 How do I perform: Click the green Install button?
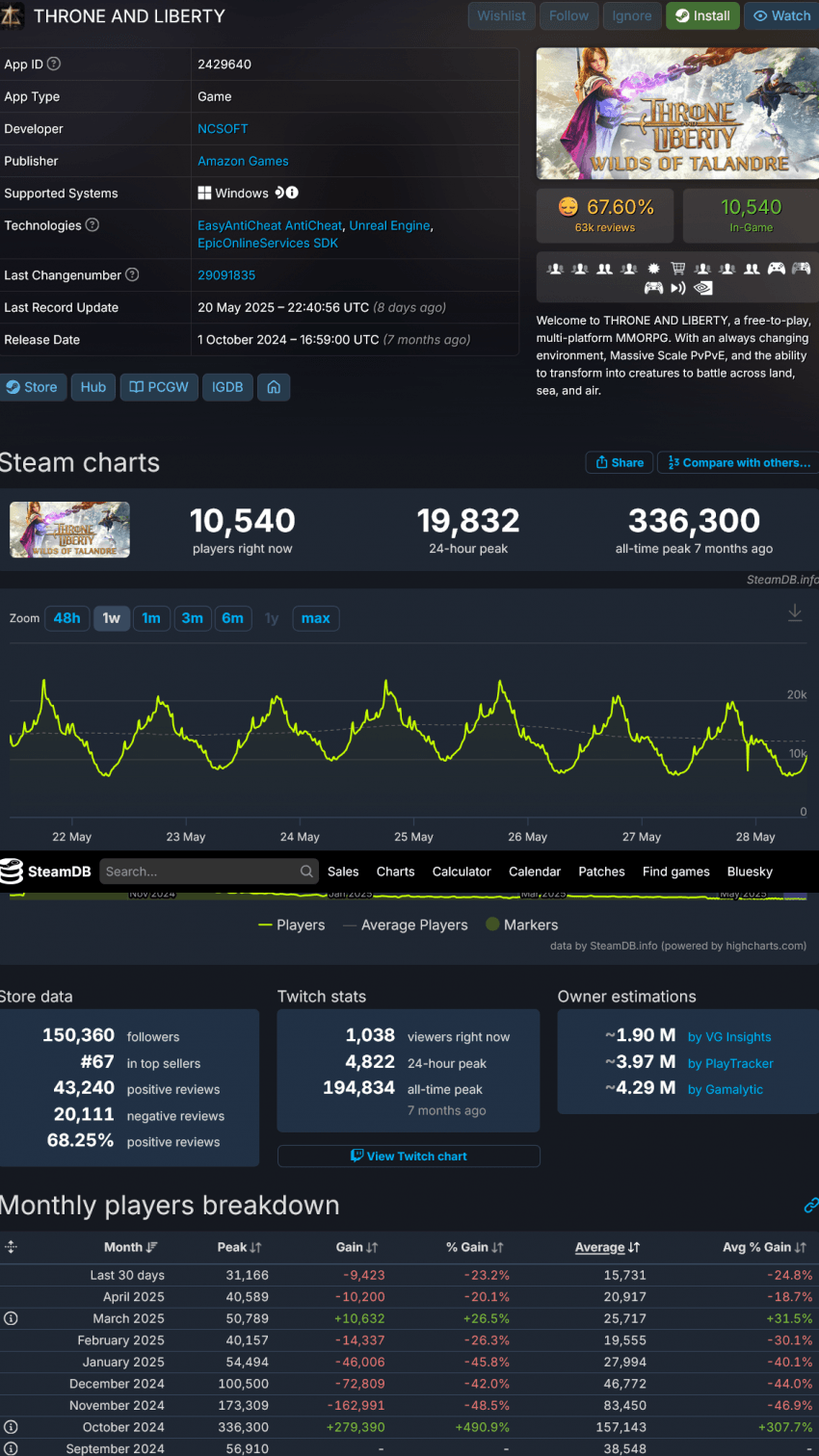click(x=702, y=15)
